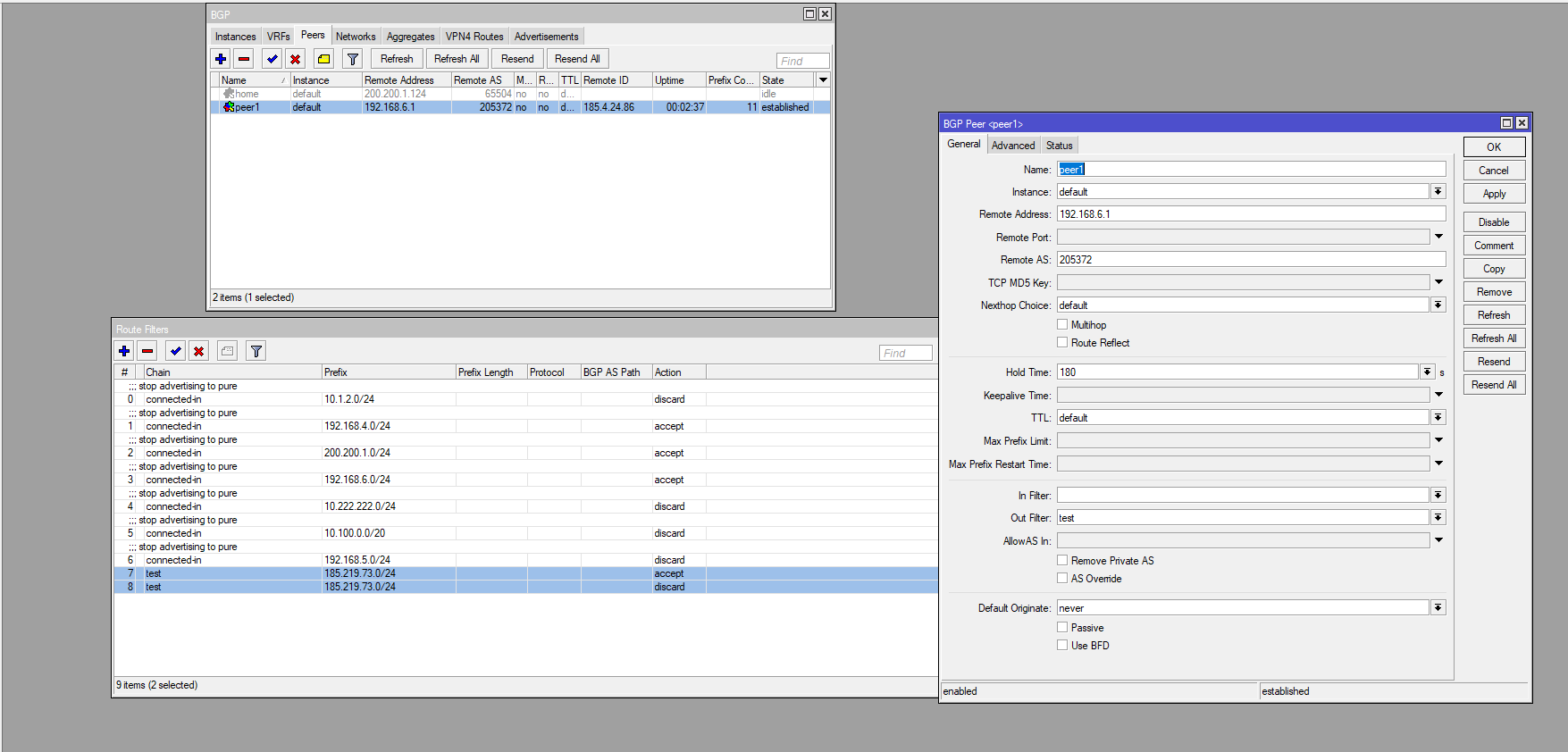The image size is (1568, 752).
Task: Click the filter funnel icon in Route Filters toolbar
Action: pos(256,351)
